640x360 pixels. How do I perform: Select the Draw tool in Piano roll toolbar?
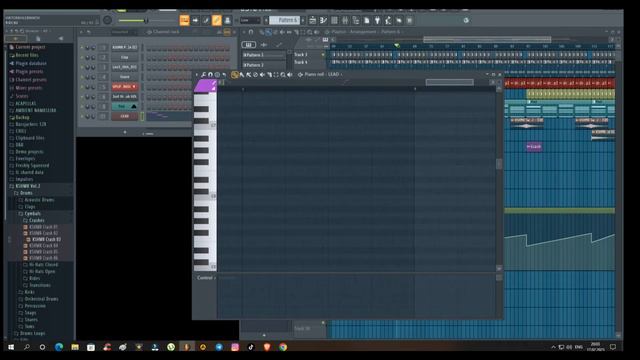click(235, 75)
